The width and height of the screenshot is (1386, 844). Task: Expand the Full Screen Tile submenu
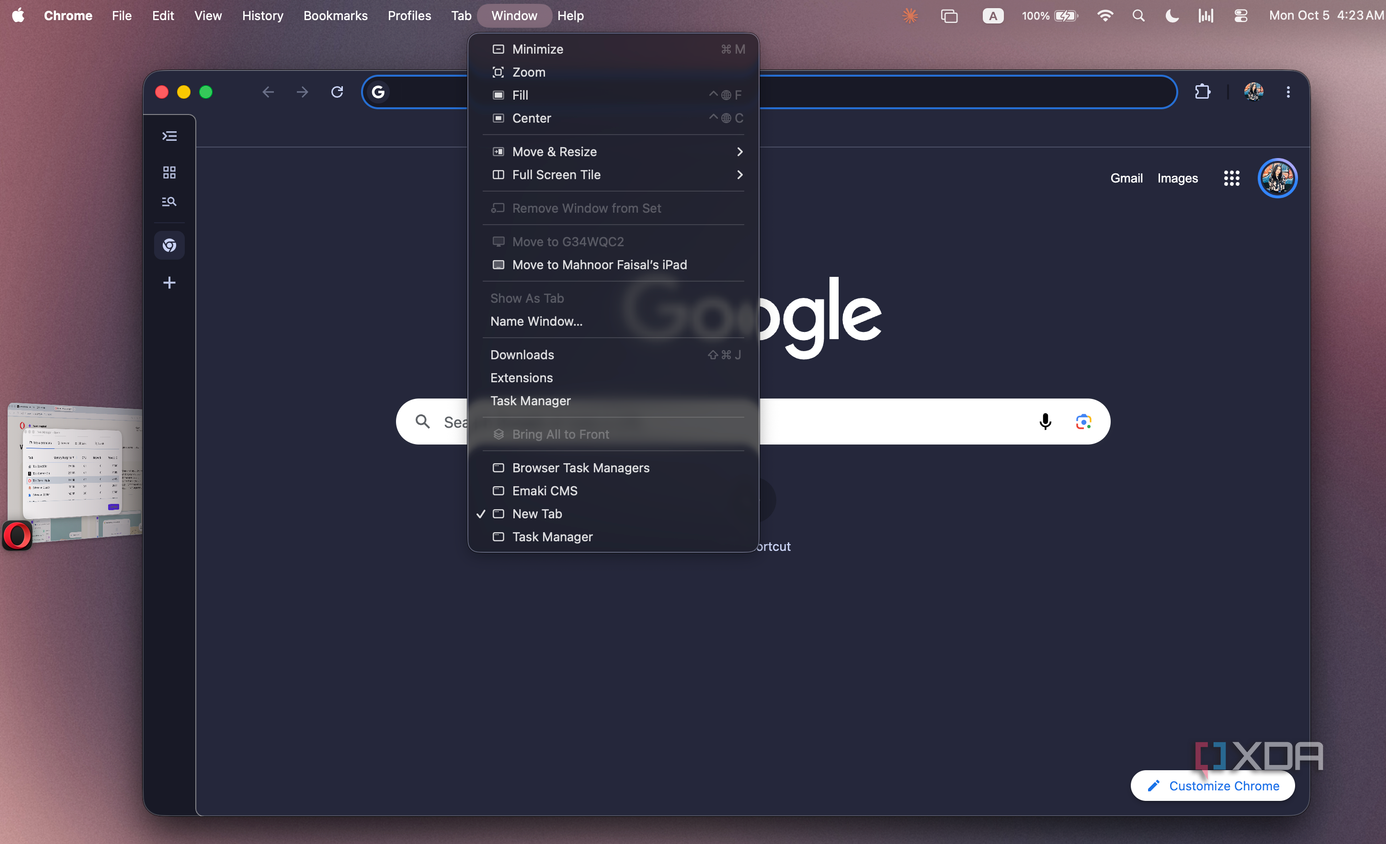(613, 175)
